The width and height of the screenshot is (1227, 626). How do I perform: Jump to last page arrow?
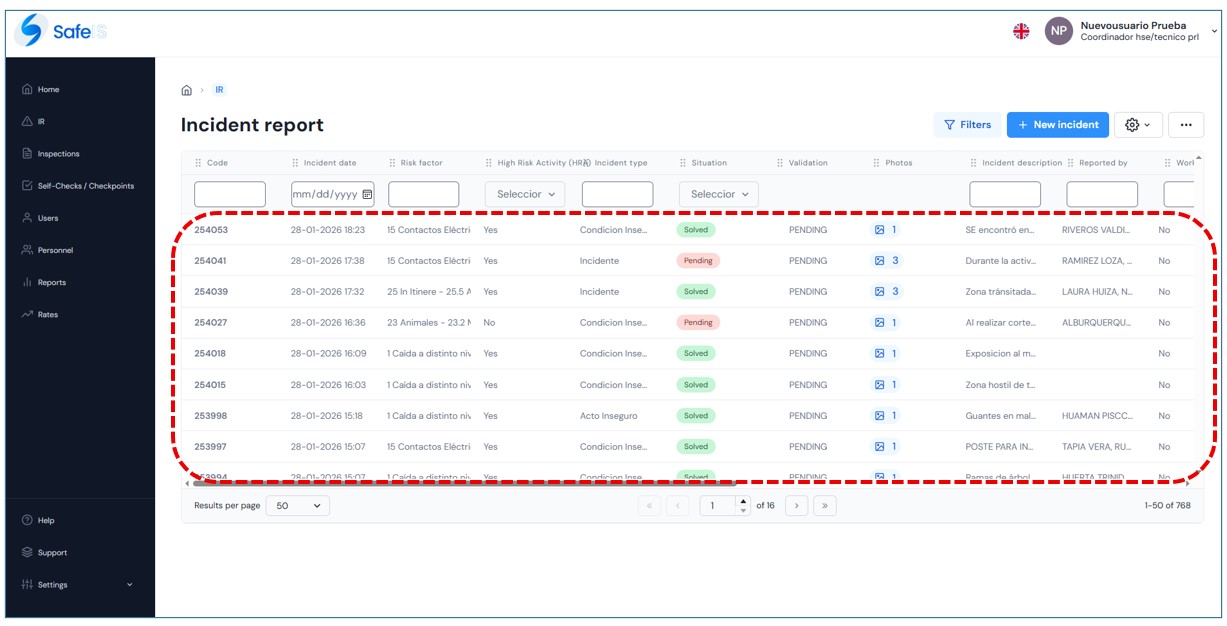824,506
